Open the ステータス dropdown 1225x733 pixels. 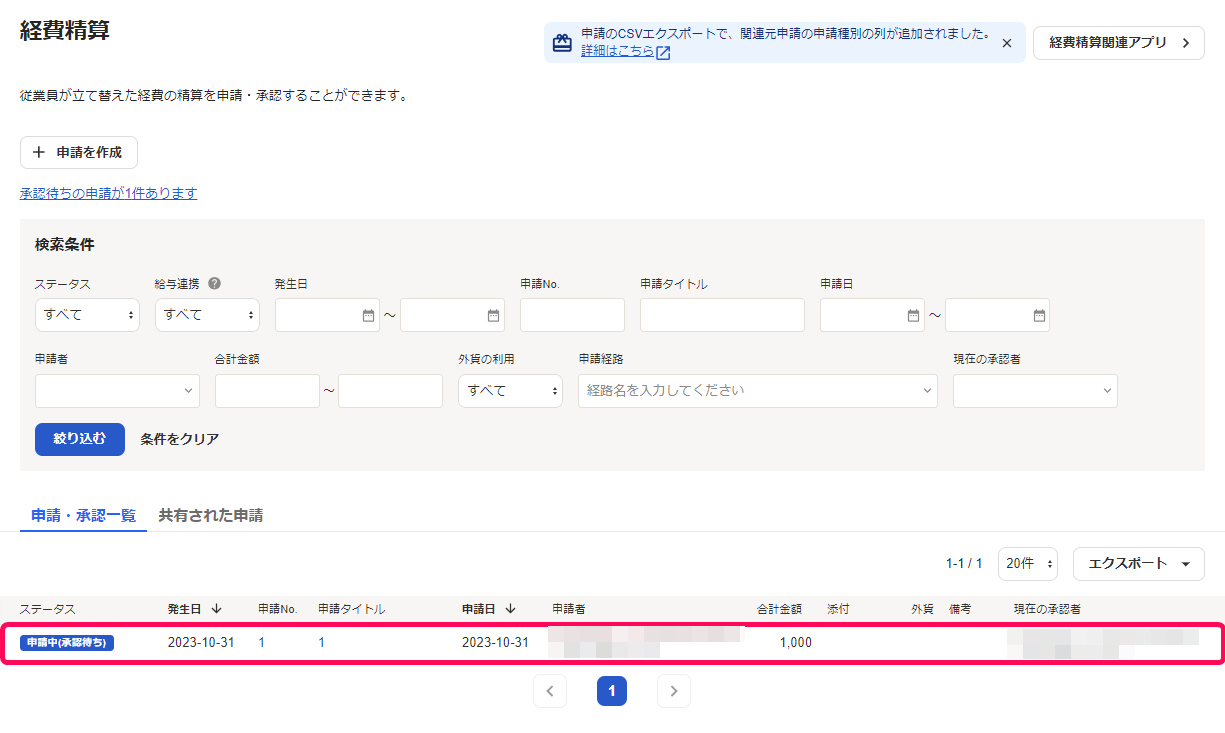(87, 315)
